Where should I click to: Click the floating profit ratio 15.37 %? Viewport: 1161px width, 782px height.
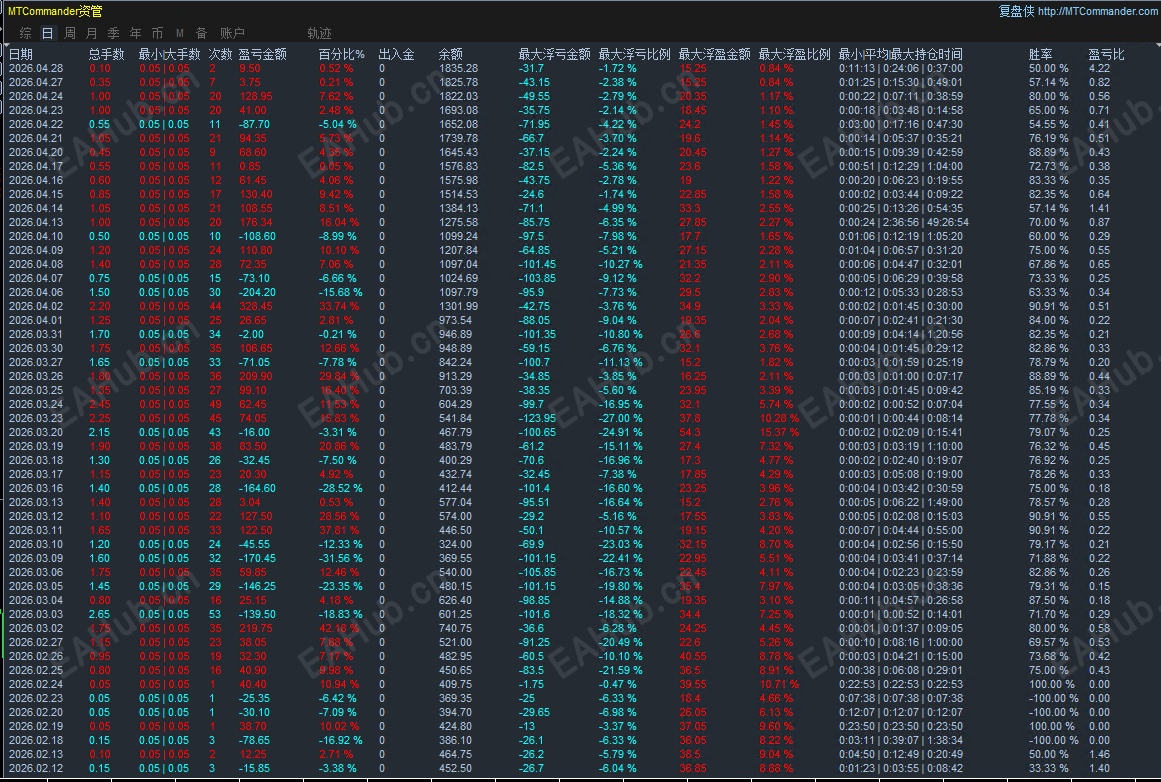coord(779,432)
